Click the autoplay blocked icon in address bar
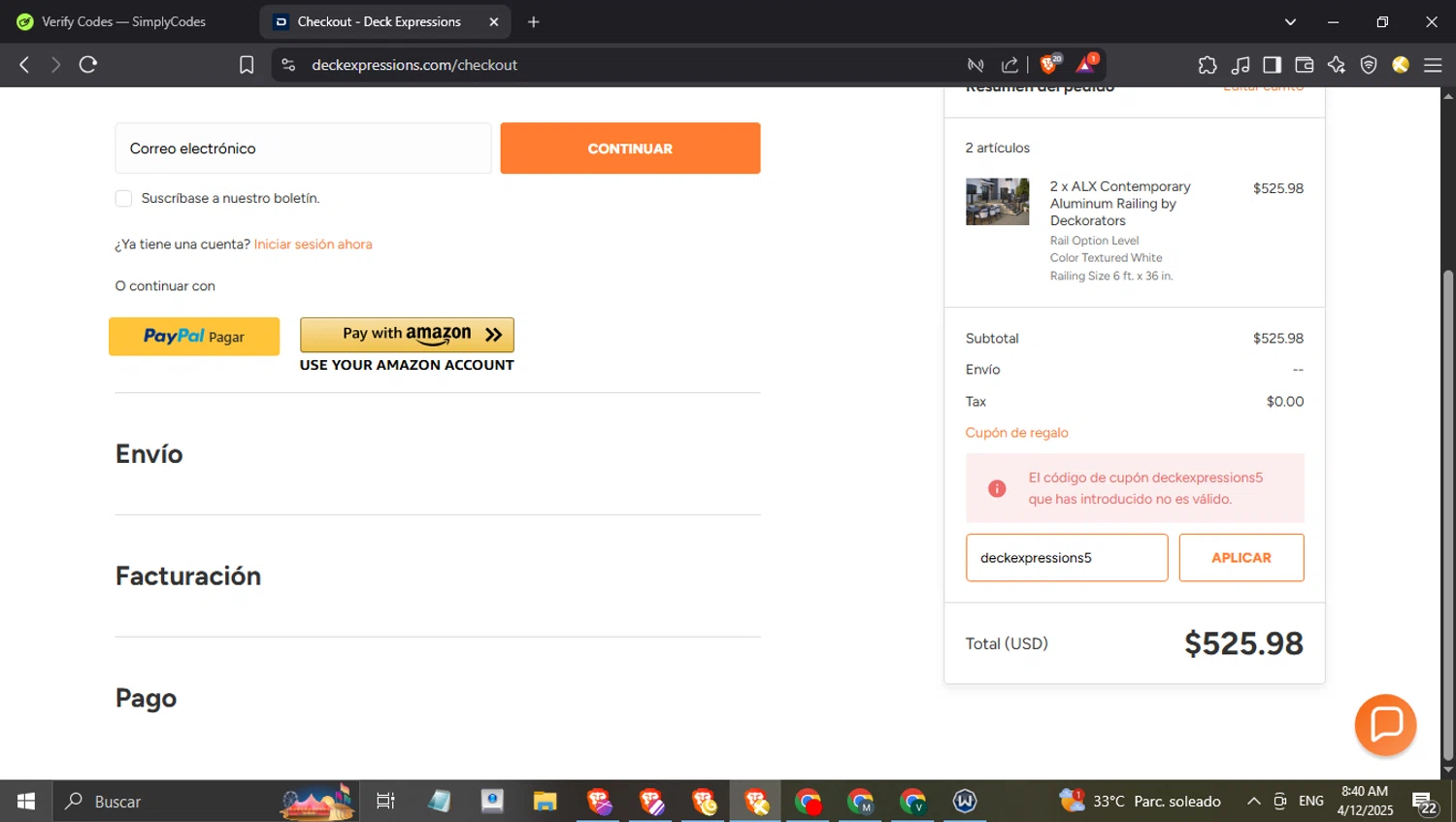Image resolution: width=1456 pixels, height=822 pixels. point(976,65)
